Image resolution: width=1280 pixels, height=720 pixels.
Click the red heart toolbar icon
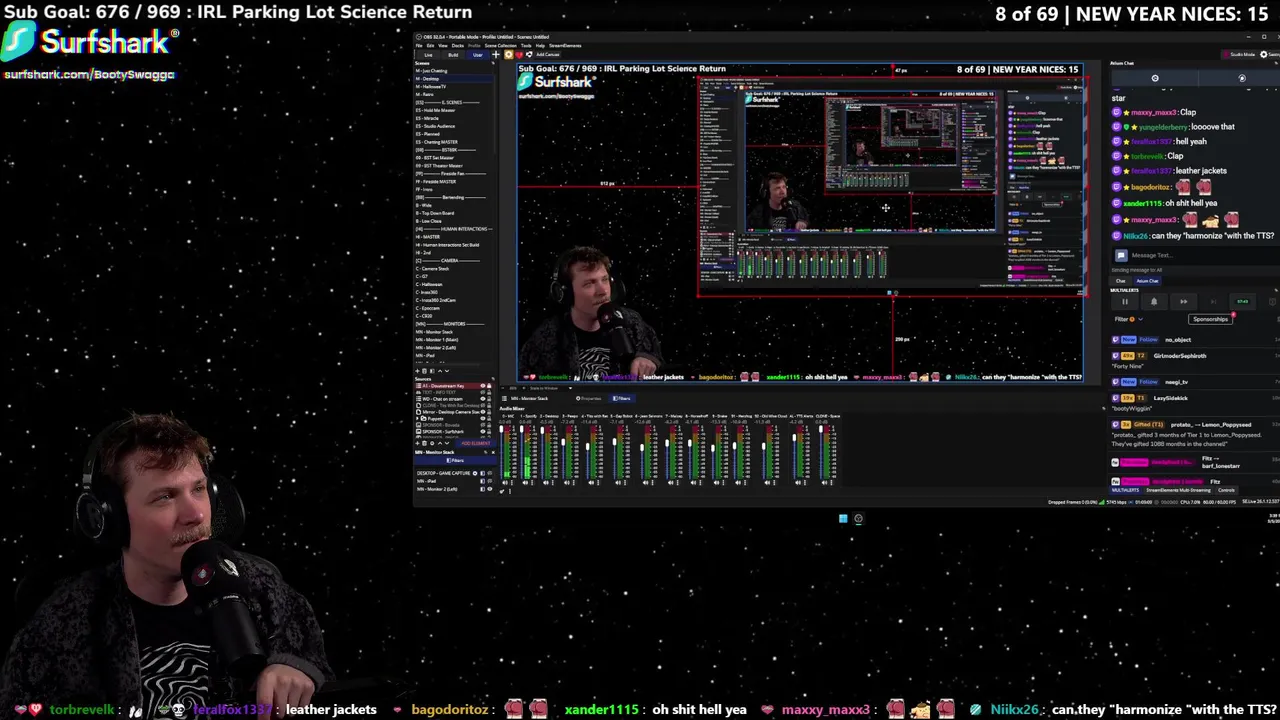[x=519, y=55]
